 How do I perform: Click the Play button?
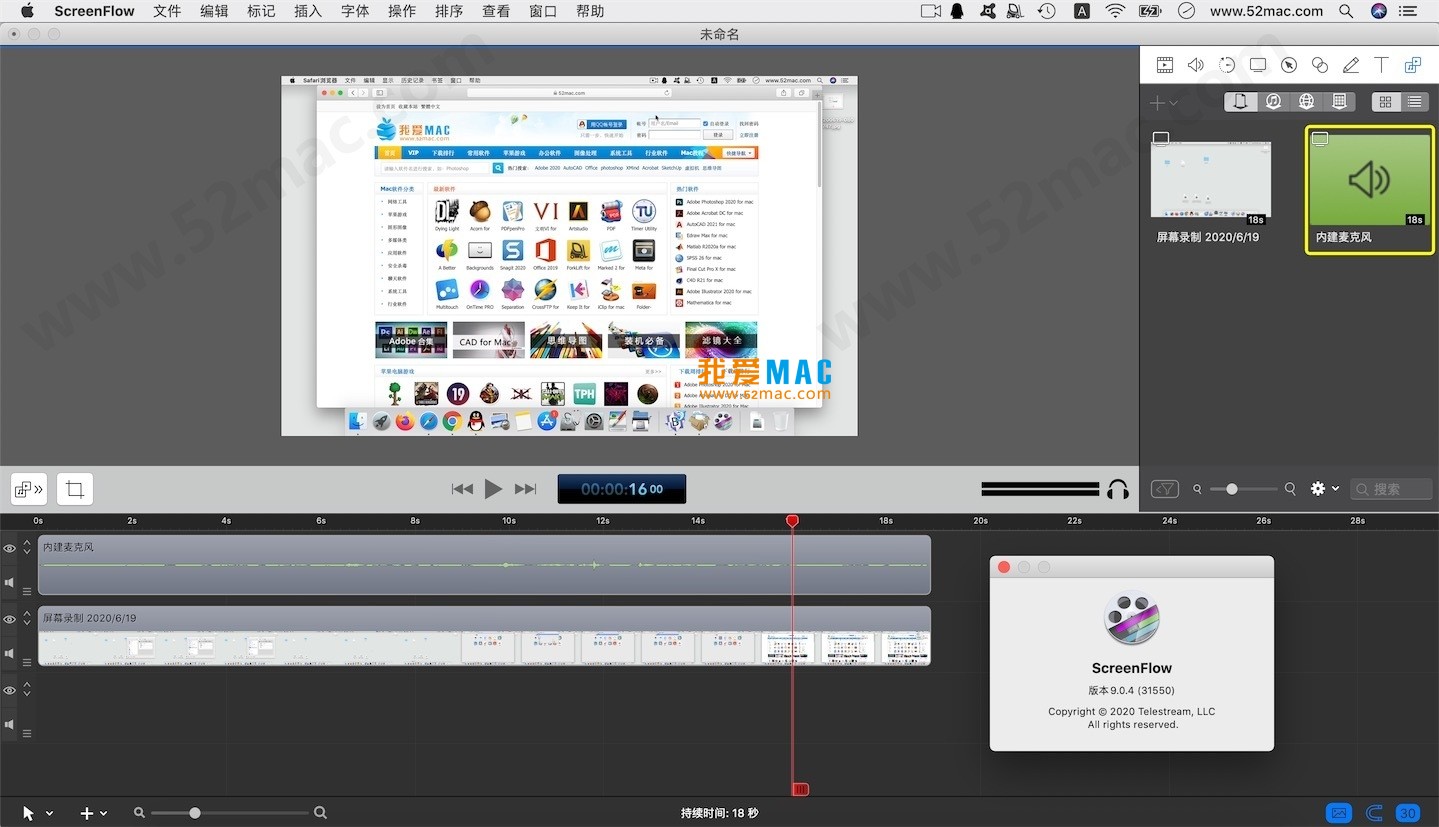(493, 489)
